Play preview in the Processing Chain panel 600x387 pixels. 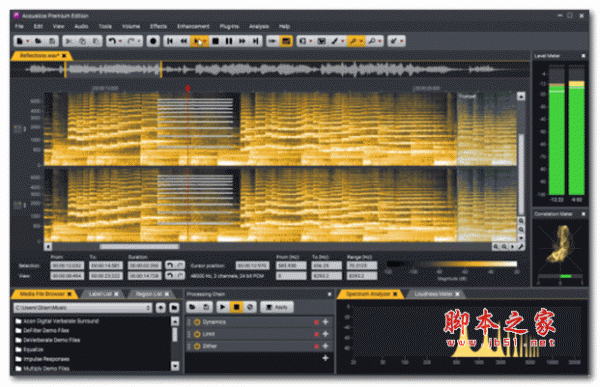point(223,307)
